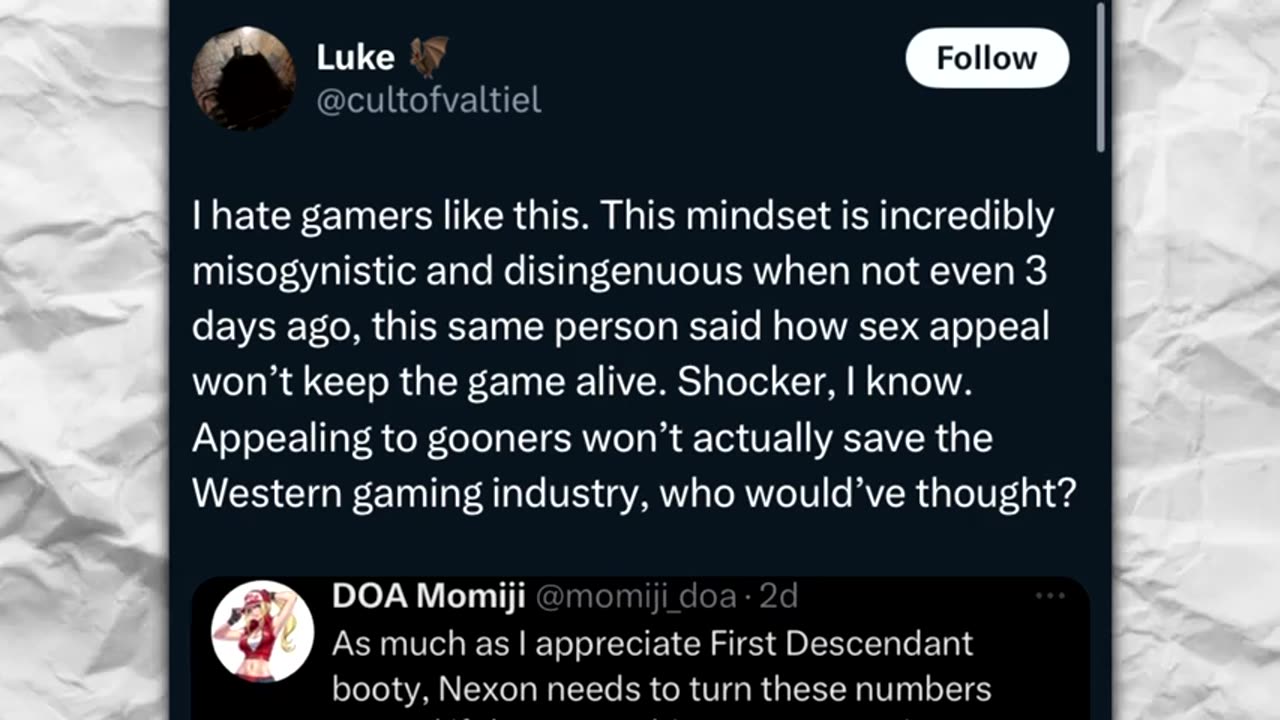Image resolution: width=1280 pixels, height=720 pixels.
Task: Click the tweet panel scrollbar thumb
Action: 1101,80
